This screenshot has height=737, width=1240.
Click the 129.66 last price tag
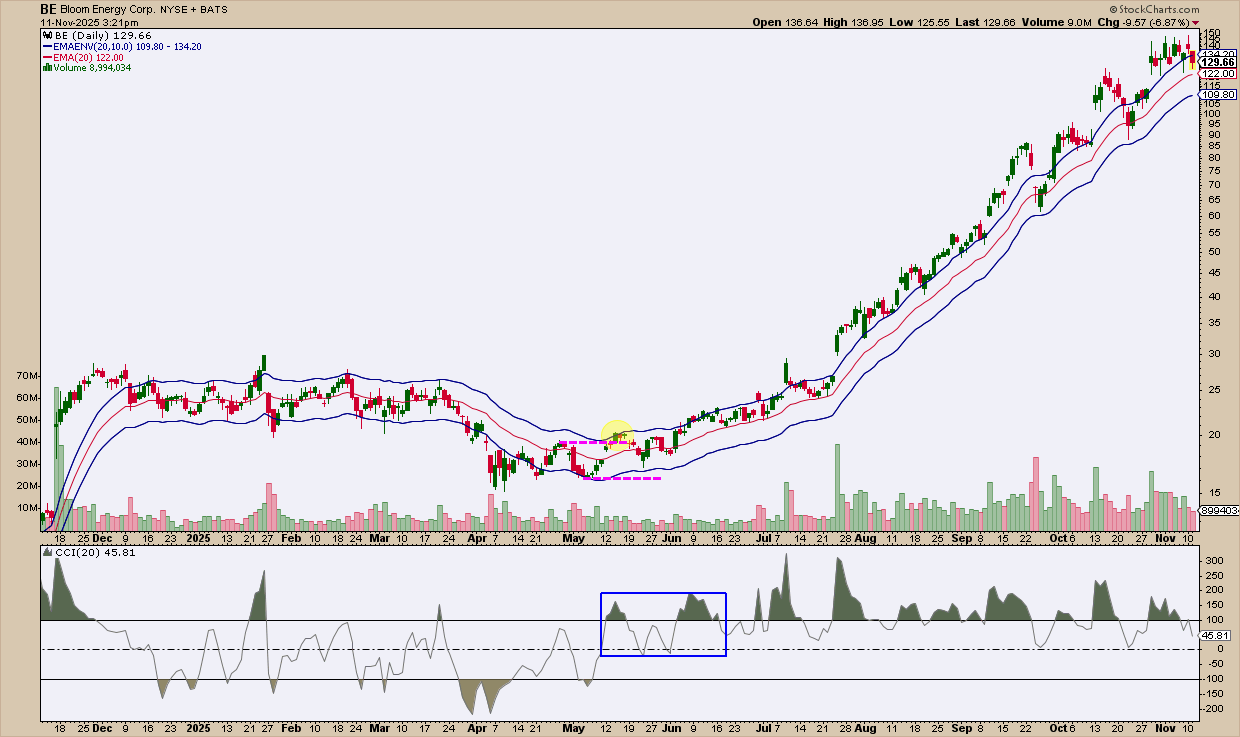(1217, 62)
